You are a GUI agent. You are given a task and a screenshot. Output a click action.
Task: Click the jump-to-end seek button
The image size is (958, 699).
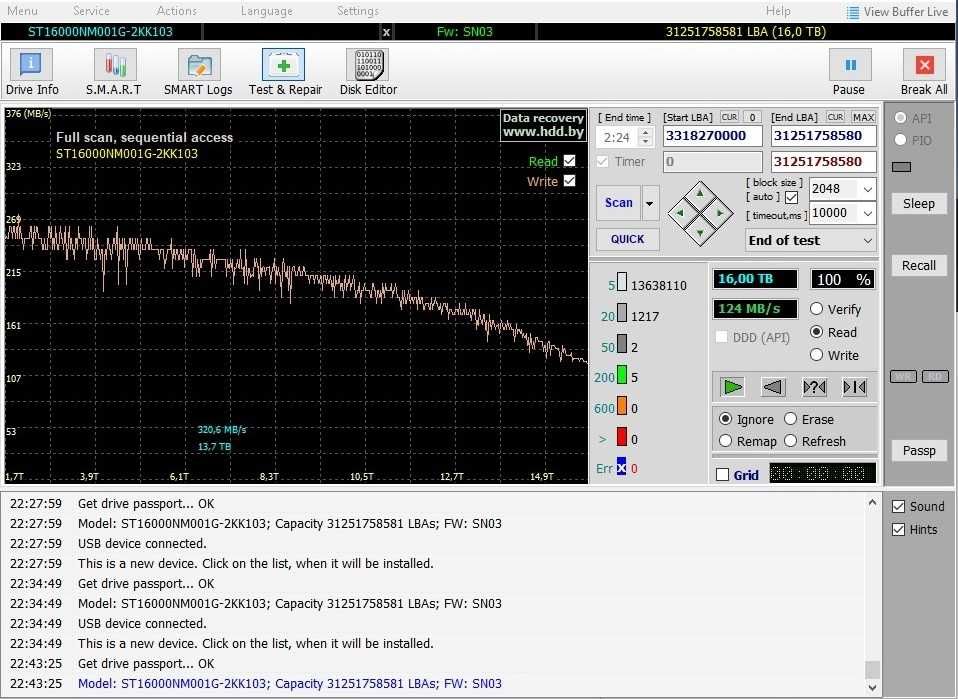pyautogui.click(x=854, y=387)
